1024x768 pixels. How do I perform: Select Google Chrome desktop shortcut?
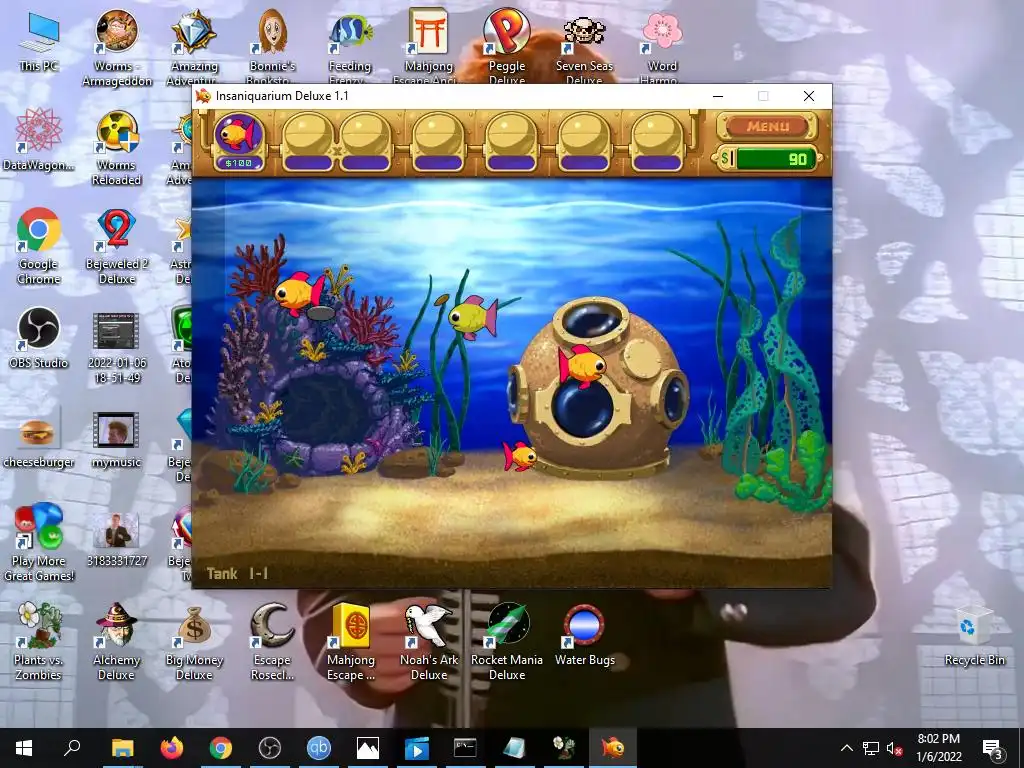click(39, 246)
